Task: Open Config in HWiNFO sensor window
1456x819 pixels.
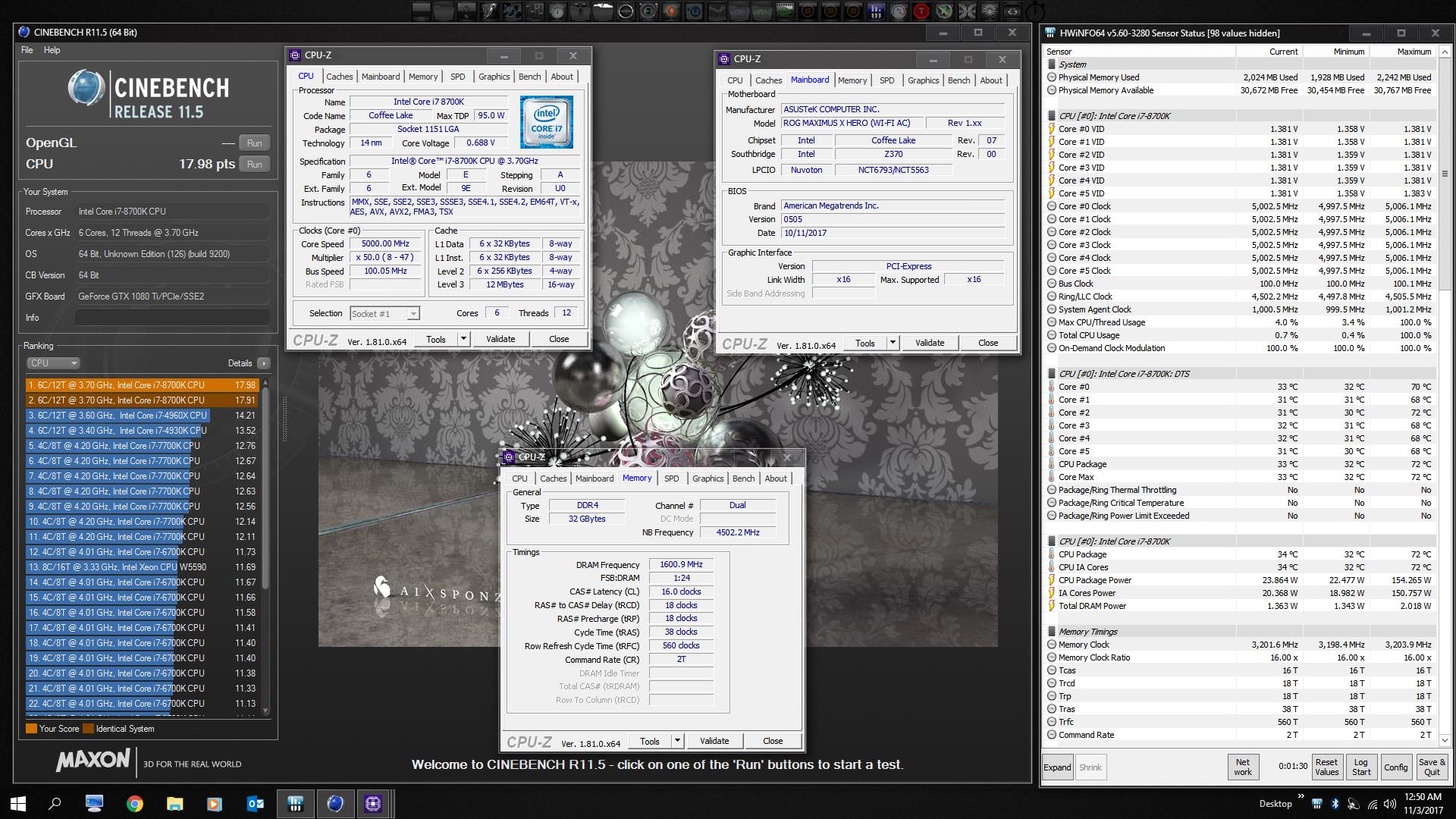Action: click(1395, 767)
